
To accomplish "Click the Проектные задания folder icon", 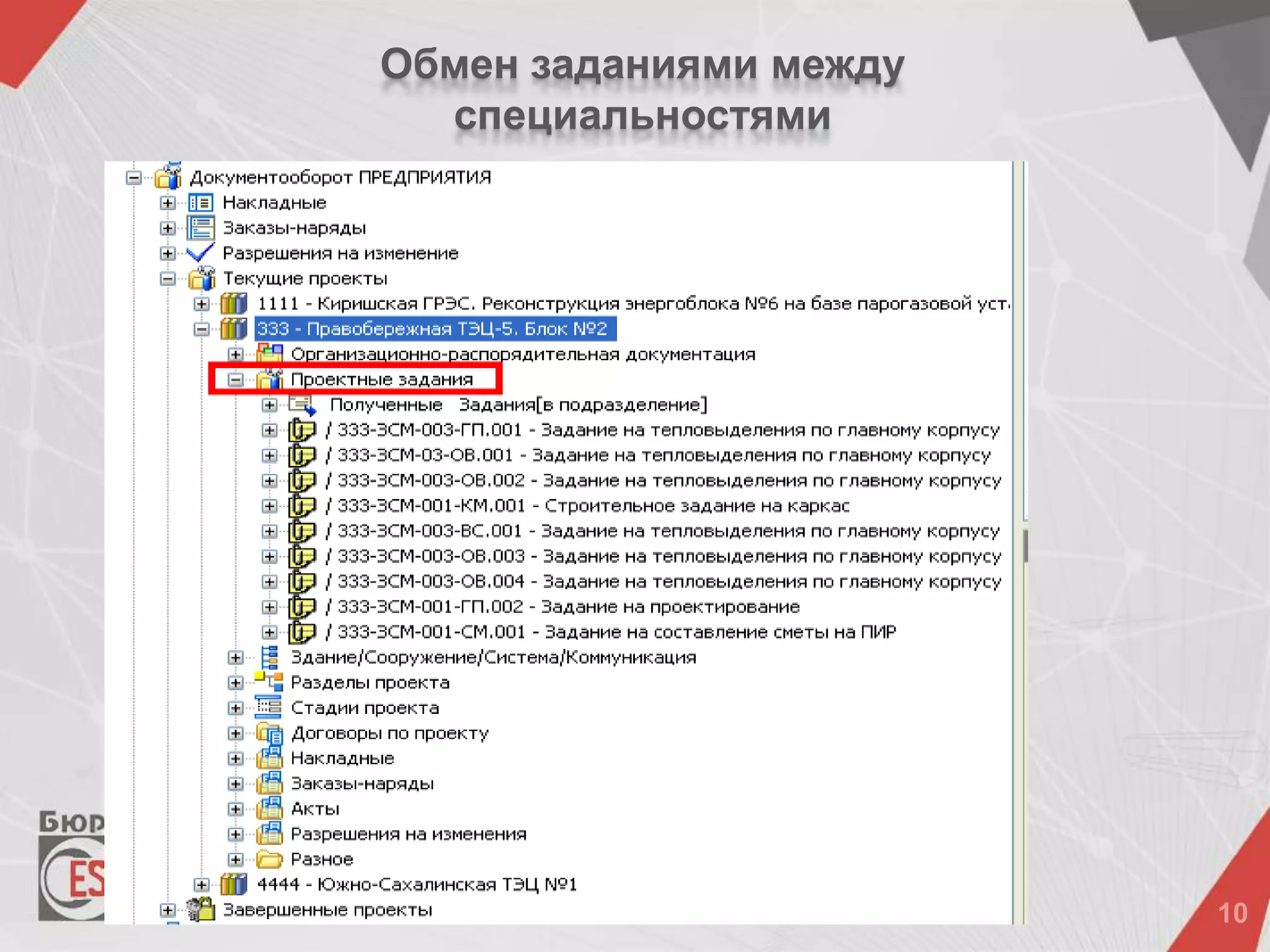I will [x=270, y=379].
